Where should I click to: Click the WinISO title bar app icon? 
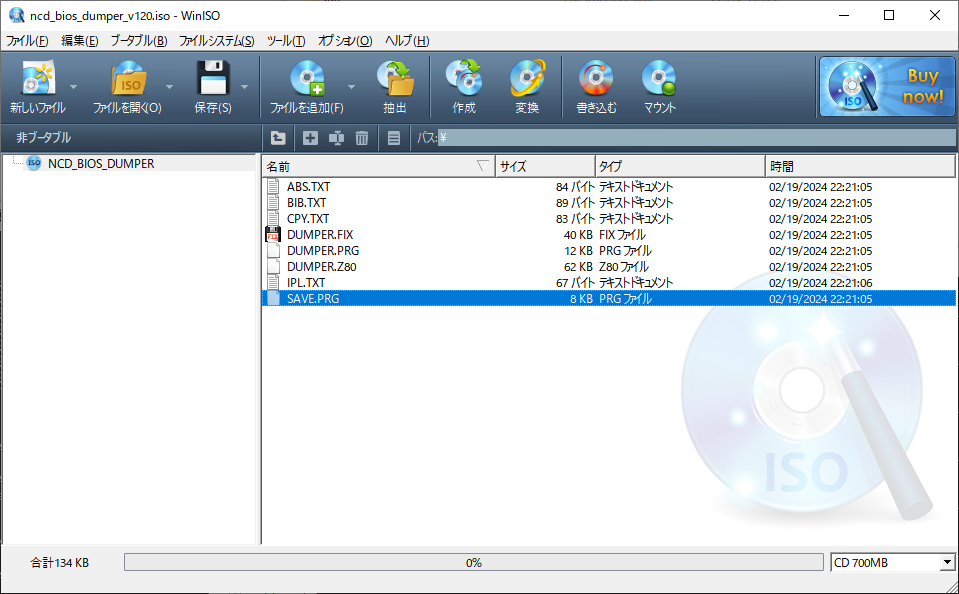[17, 15]
